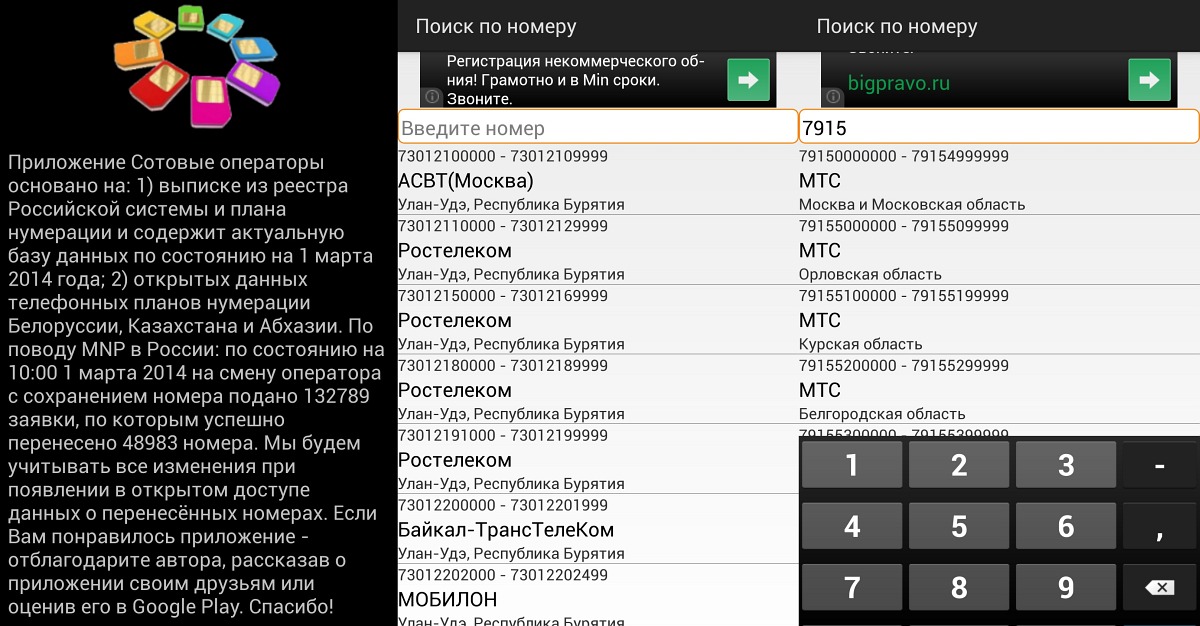Tap the 4 key on the keypad

(x=852, y=526)
